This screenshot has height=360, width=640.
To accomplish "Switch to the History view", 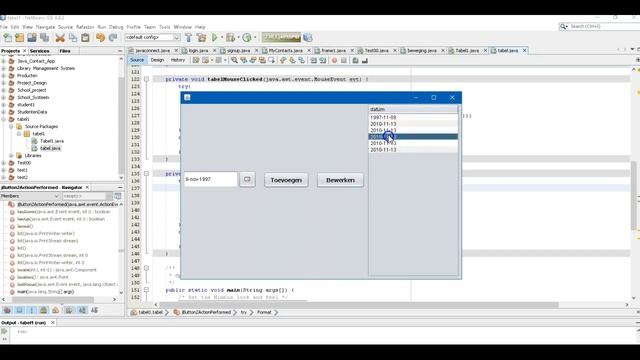I will pos(178,60).
